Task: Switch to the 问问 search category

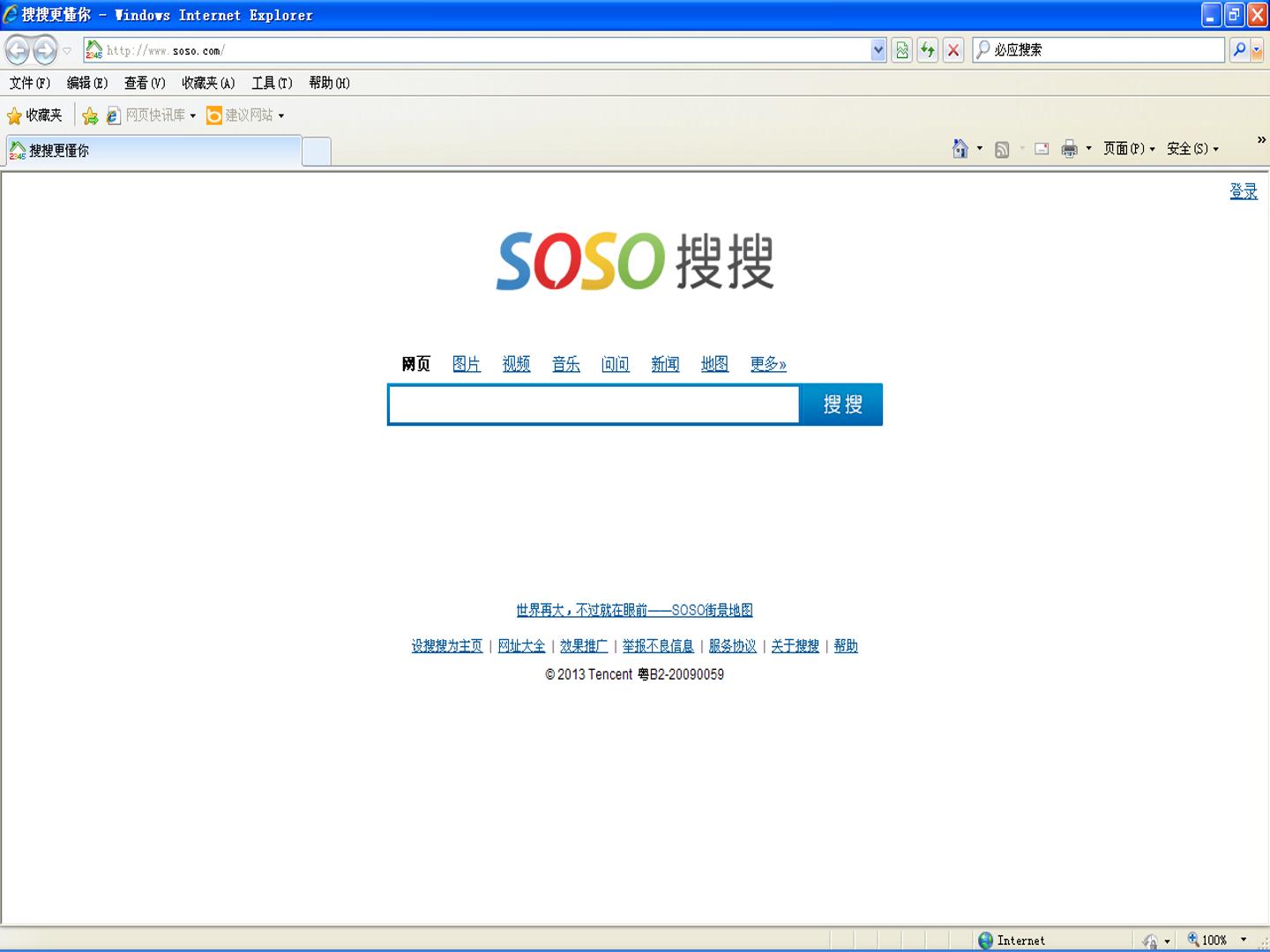Action: tap(616, 364)
